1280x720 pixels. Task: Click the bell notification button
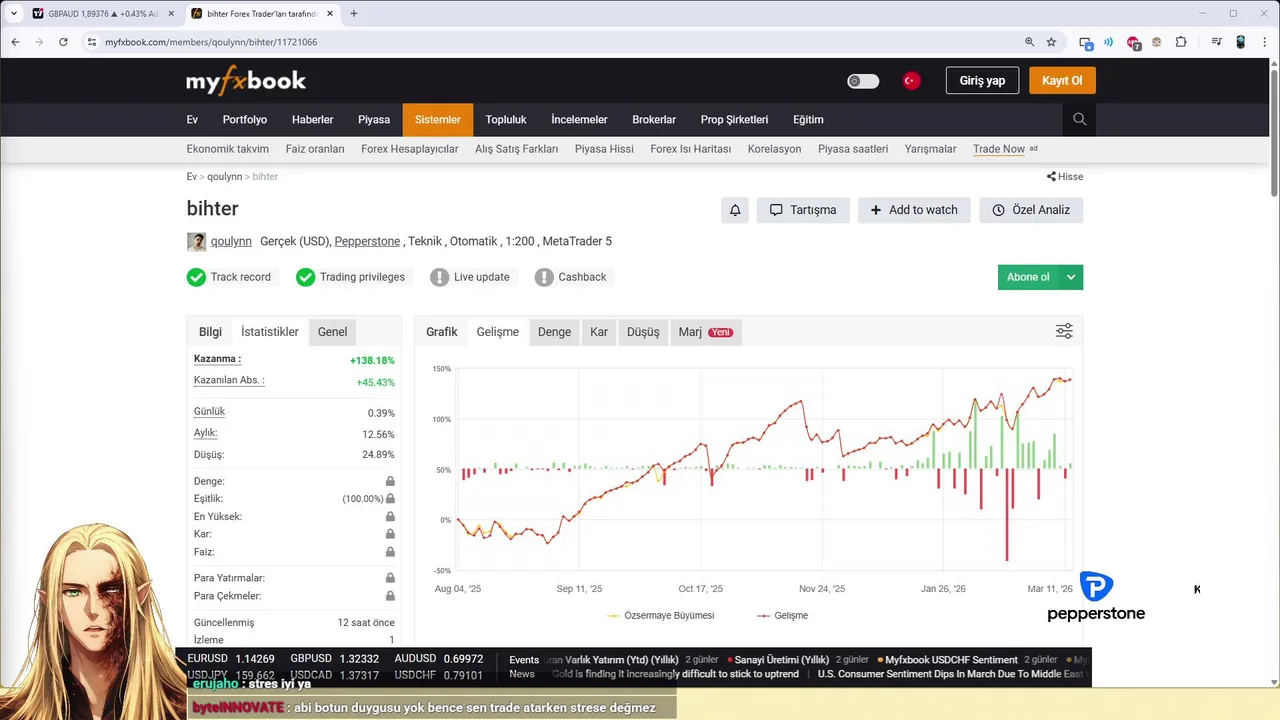click(735, 210)
